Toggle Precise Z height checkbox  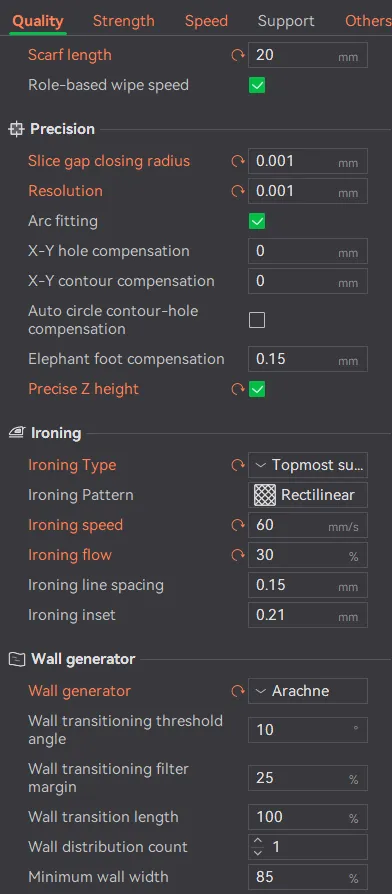point(257,389)
